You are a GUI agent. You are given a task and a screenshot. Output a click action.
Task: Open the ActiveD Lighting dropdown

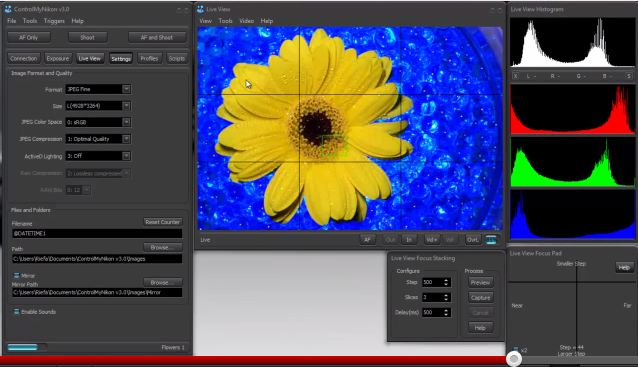coord(127,156)
